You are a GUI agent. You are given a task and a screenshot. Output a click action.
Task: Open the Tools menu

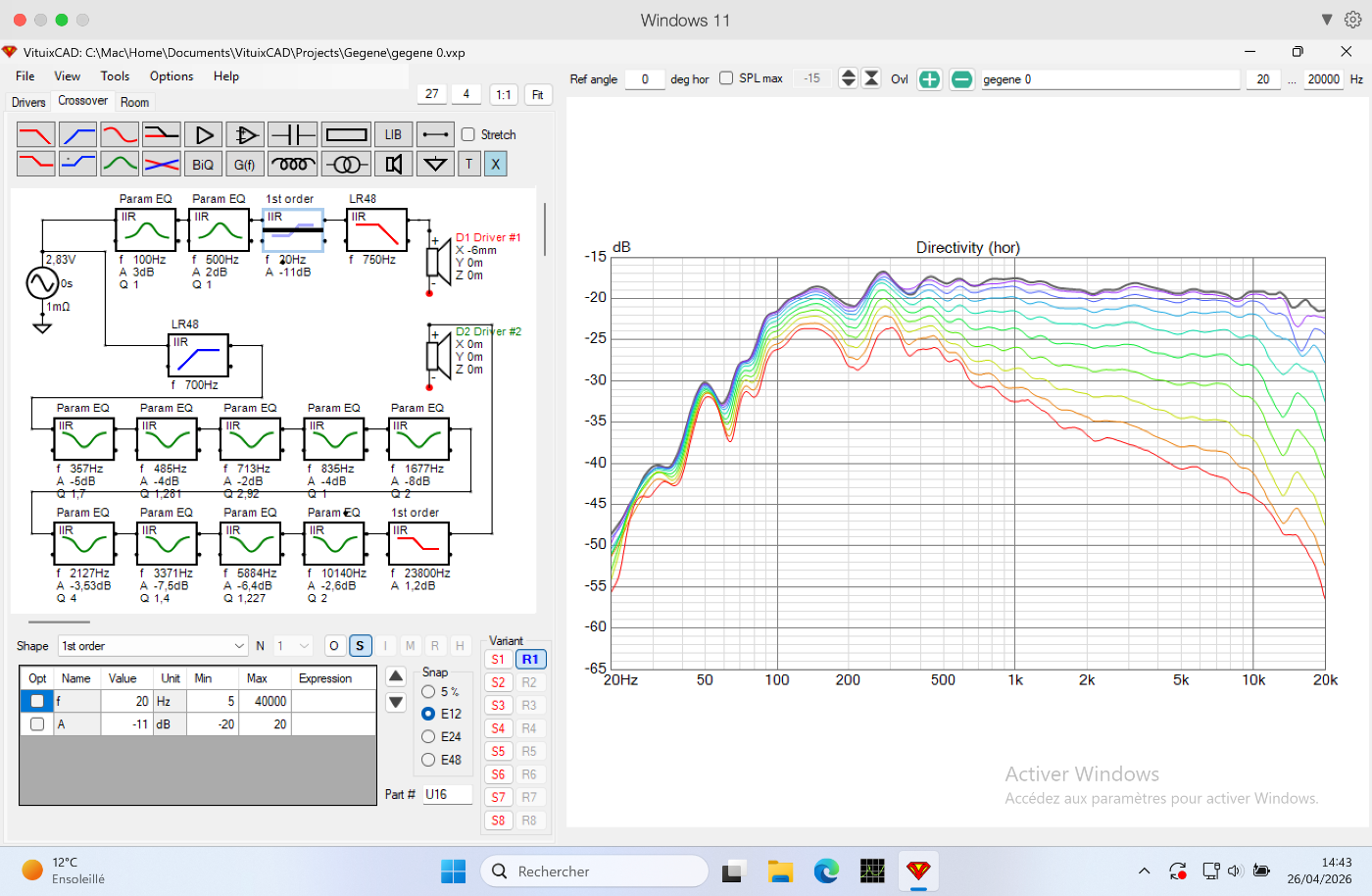tap(115, 76)
